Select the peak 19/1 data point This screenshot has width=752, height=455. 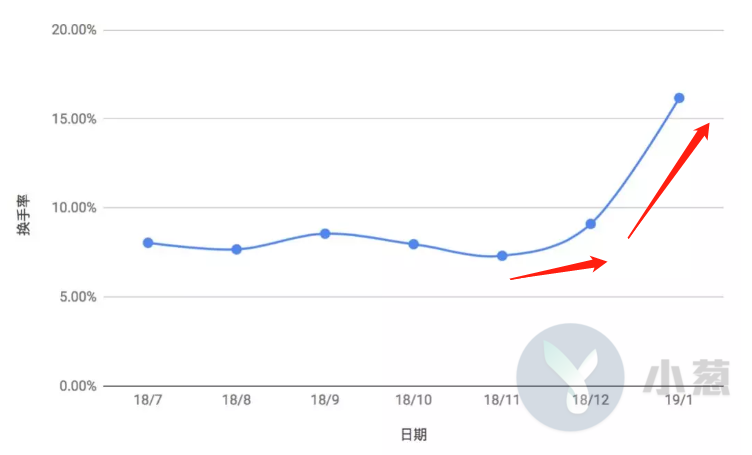click(x=679, y=98)
